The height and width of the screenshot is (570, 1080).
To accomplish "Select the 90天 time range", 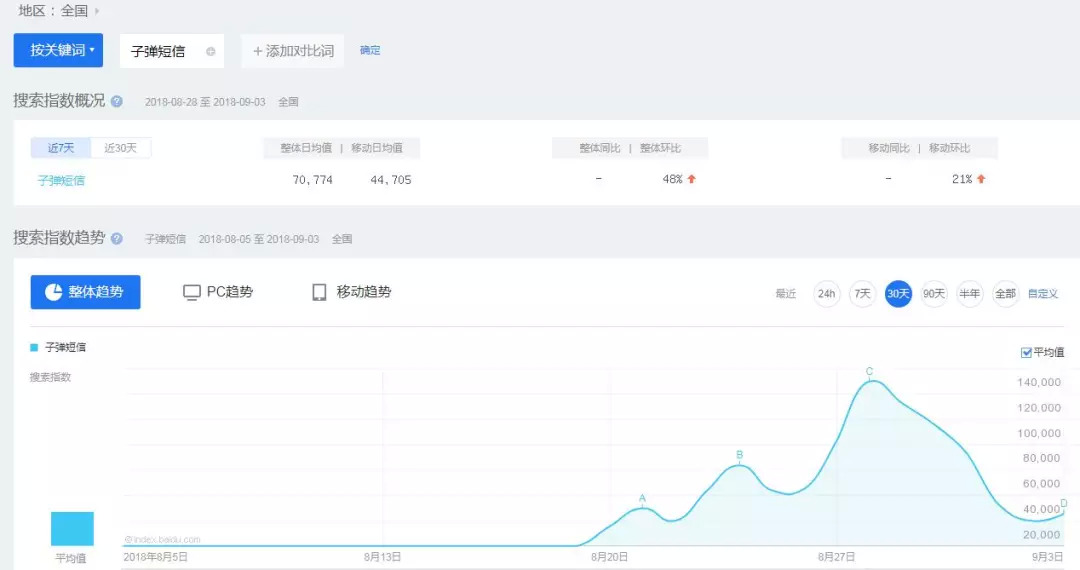I will [934, 294].
